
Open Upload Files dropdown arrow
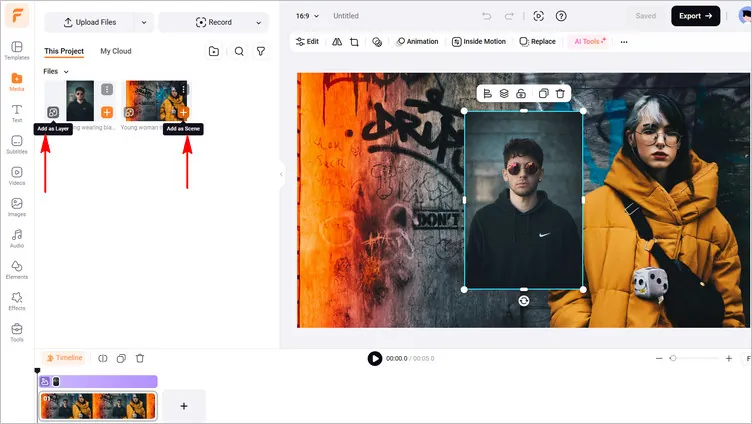pos(144,23)
